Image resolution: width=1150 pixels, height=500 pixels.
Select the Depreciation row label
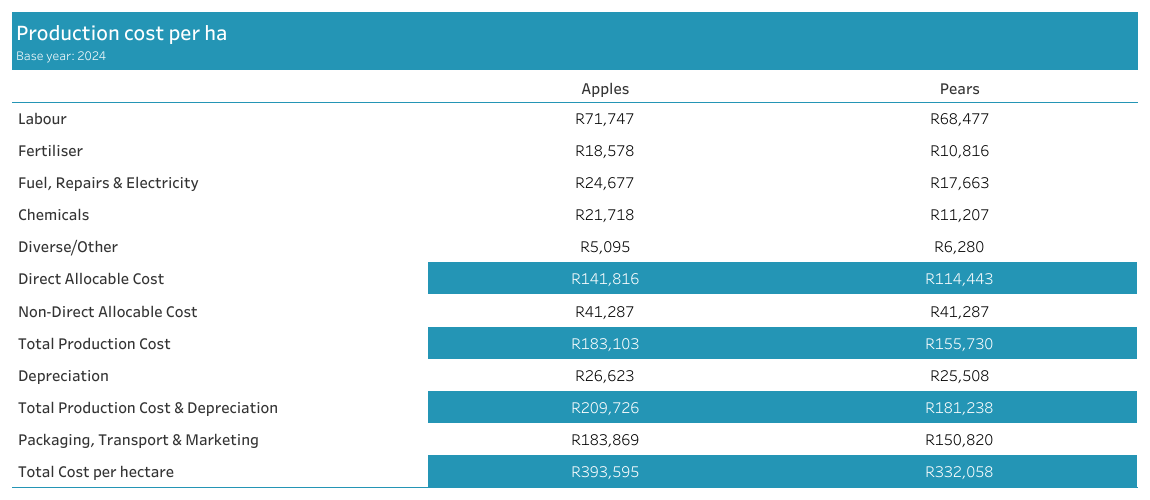pos(63,376)
